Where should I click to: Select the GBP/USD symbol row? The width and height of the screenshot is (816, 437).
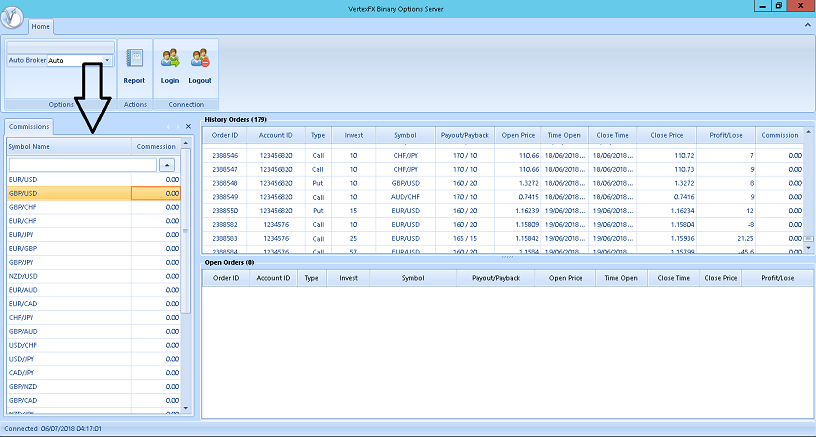(x=94, y=193)
